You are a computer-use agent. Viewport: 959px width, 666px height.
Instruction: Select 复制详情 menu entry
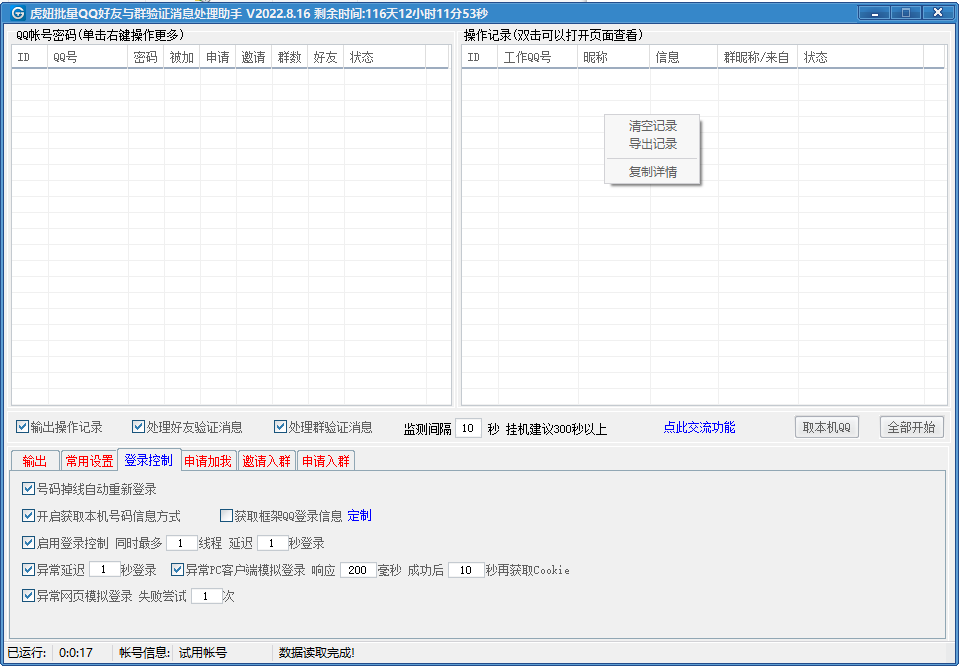652,172
